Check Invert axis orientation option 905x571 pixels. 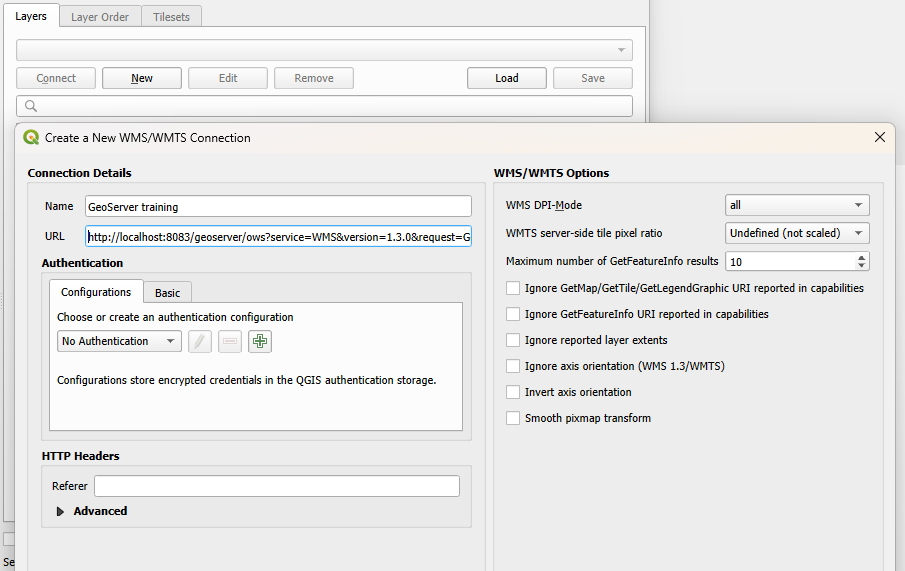pyautogui.click(x=513, y=392)
